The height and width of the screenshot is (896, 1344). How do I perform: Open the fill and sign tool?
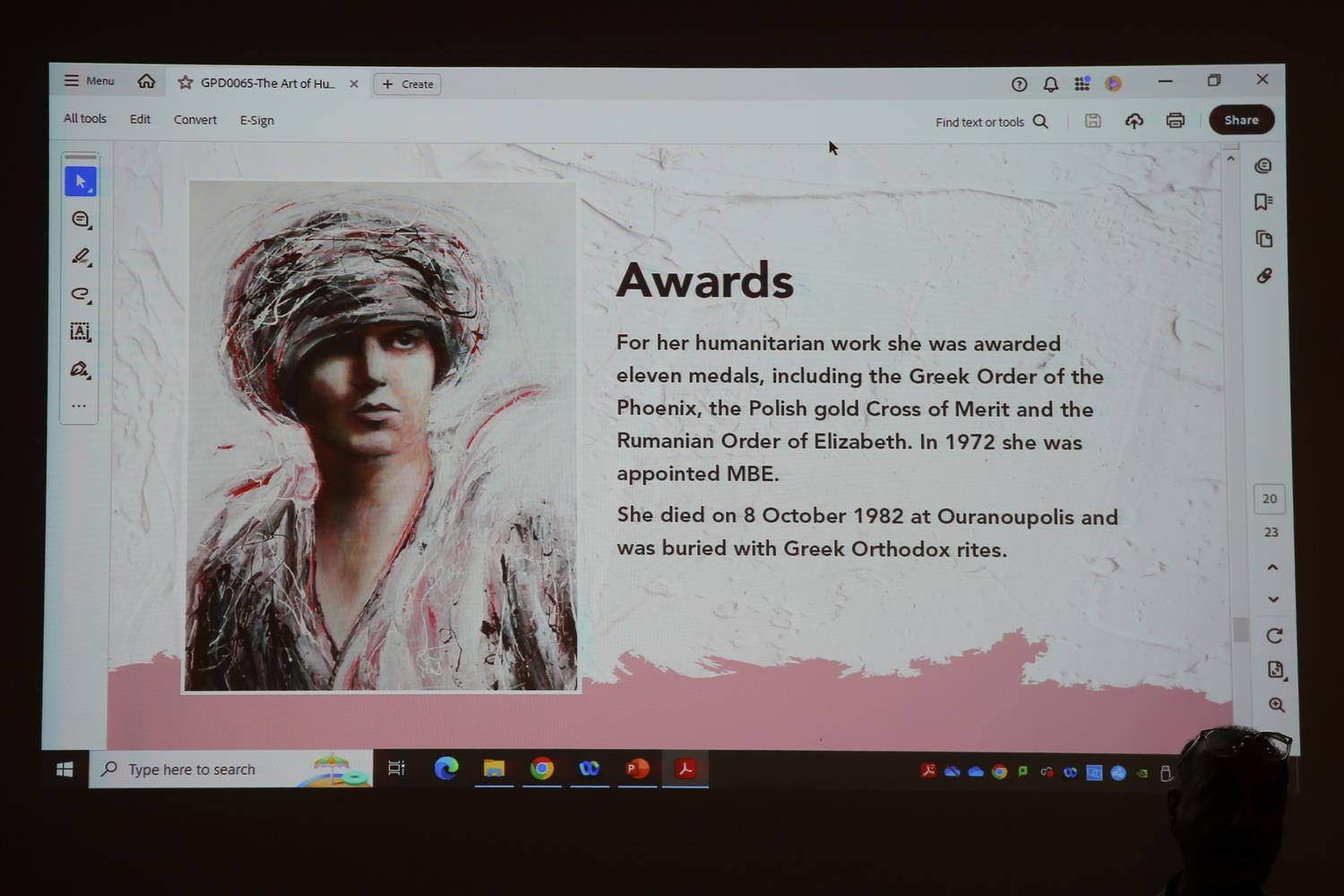80,369
